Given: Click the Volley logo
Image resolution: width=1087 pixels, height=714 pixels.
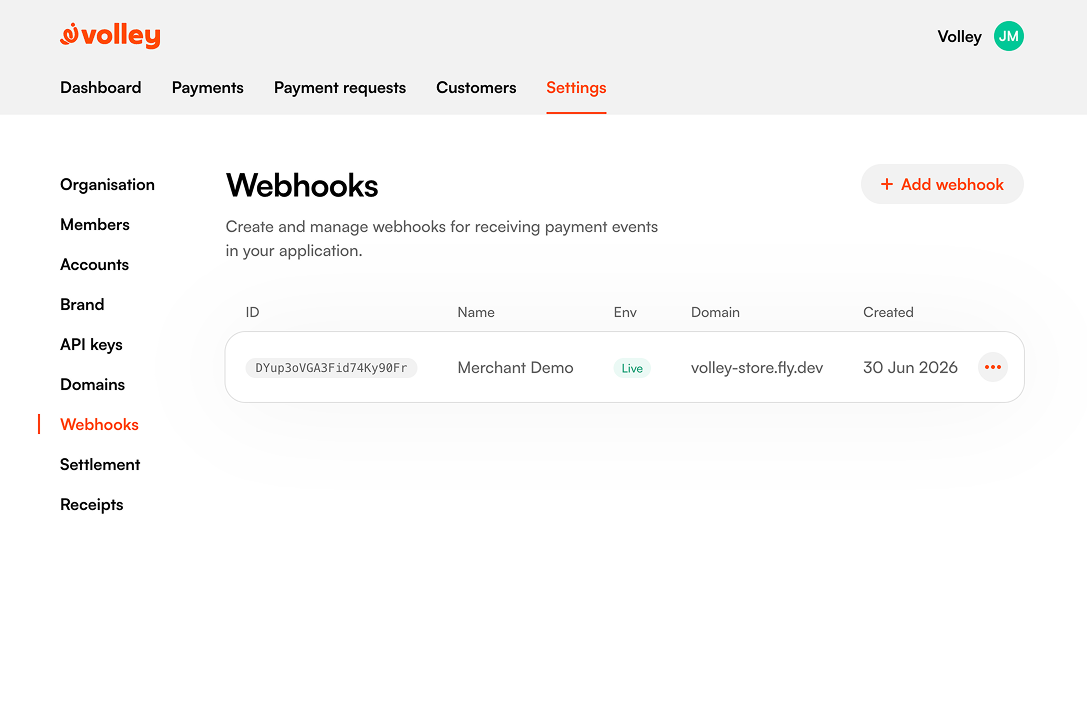Looking at the screenshot, I should coord(110,35).
